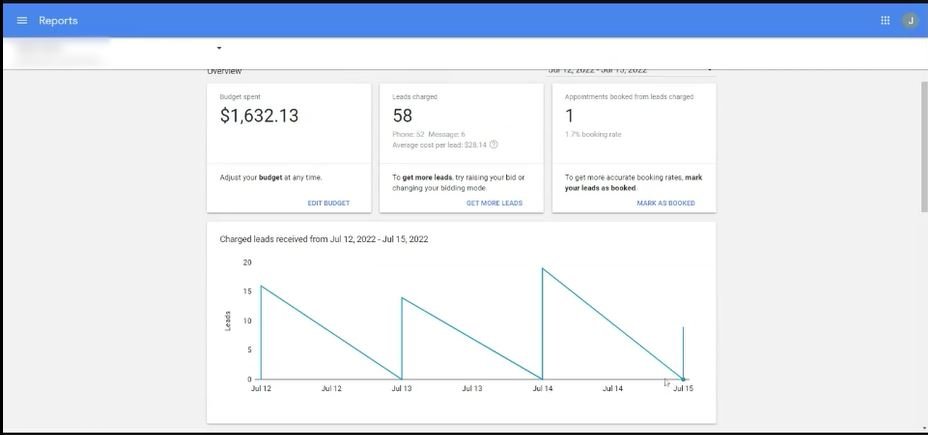Select the Budget spent card amount
Screen dimensions: 928x435
259,115
